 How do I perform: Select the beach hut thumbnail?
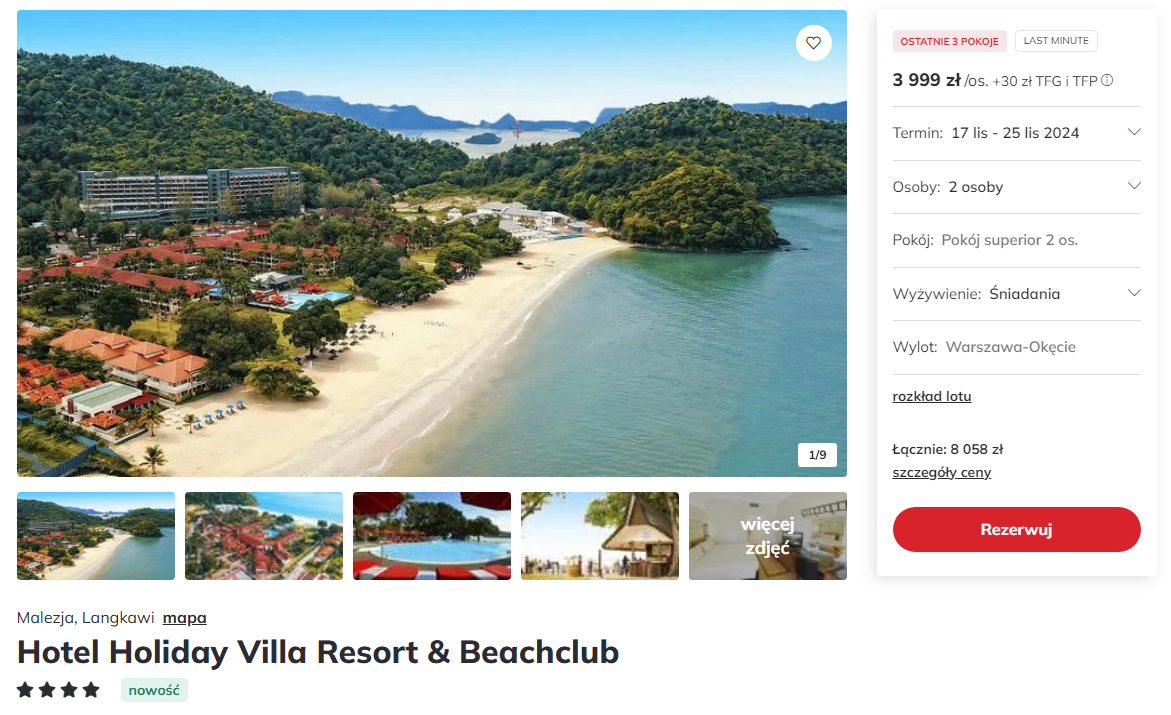pyautogui.click(x=600, y=536)
